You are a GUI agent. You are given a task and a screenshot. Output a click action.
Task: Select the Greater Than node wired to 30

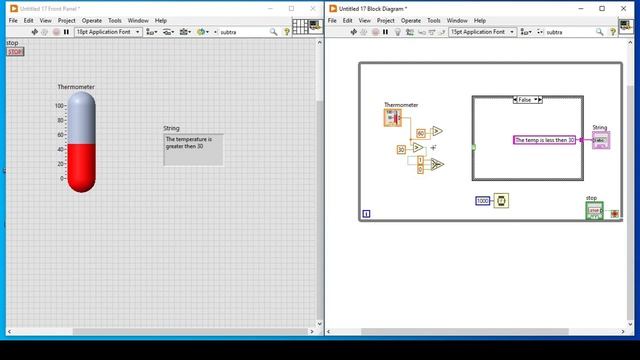click(418, 147)
